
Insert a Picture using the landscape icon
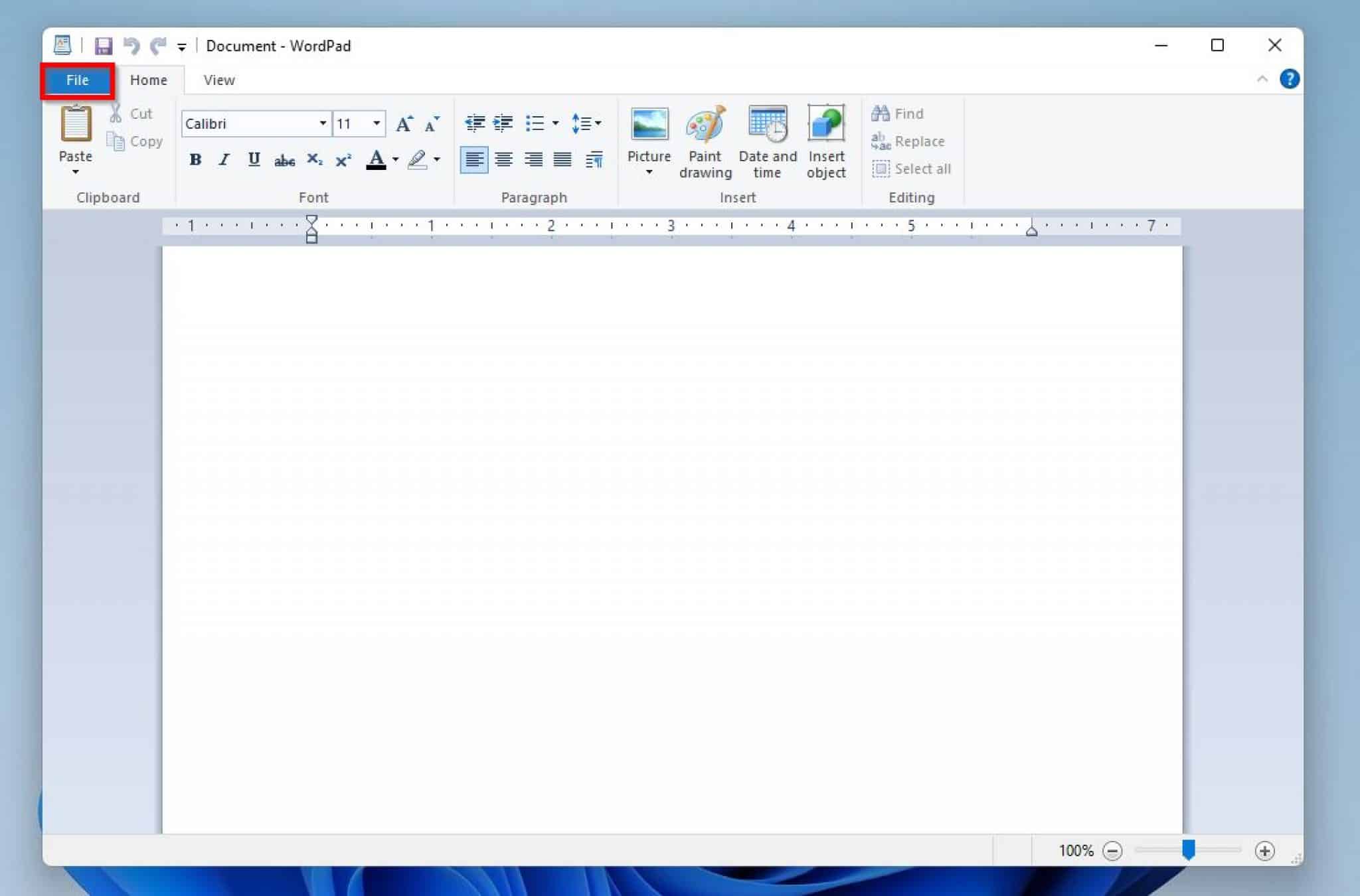click(x=649, y=123)
